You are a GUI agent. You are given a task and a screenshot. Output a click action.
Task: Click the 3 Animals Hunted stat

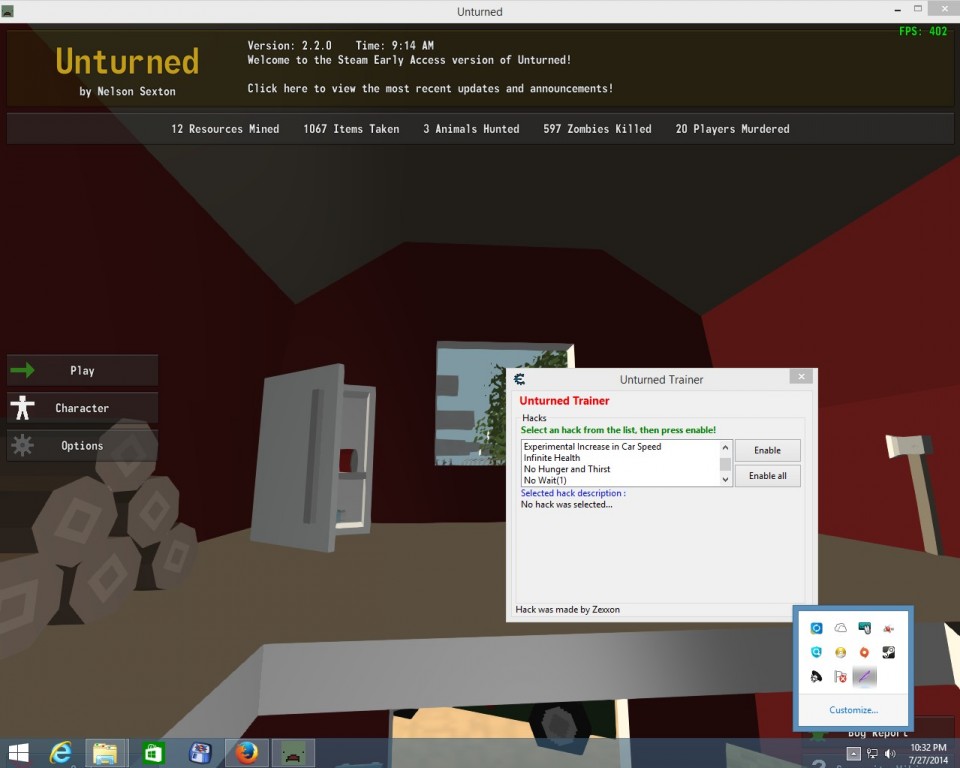pos(471,129)
